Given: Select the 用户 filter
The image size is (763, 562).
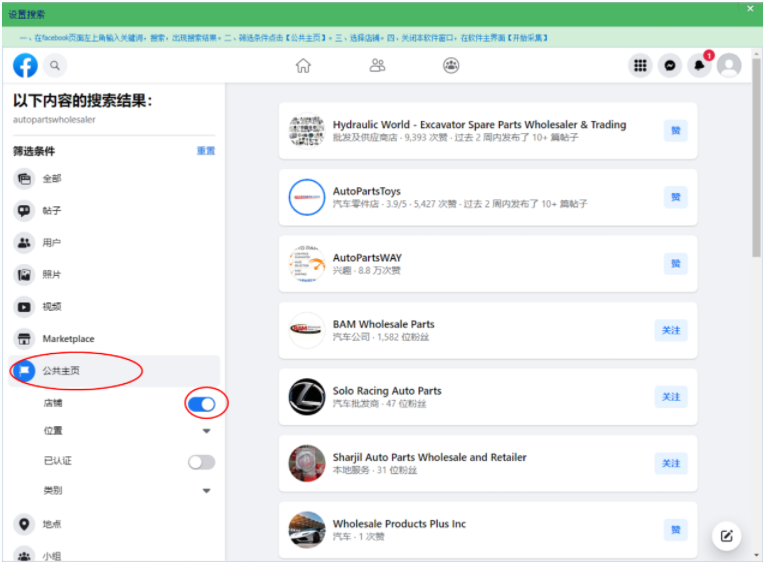Looking at the screenshot, I should (114, 242).
